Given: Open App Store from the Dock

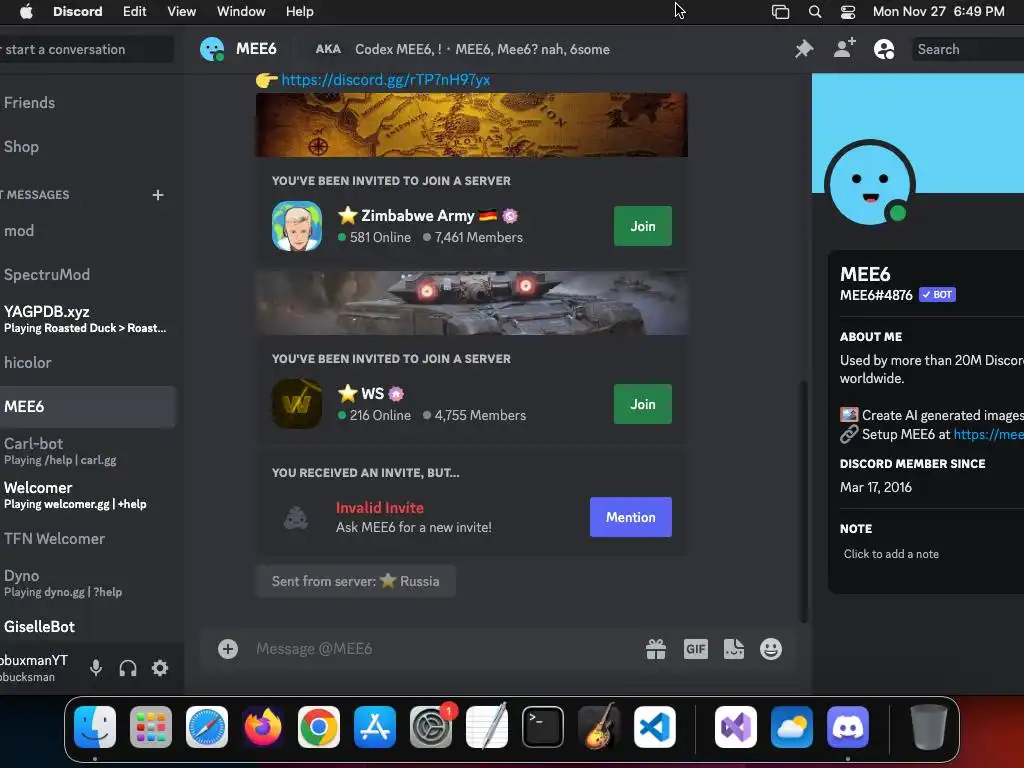Looking at the screenshot, I should [375, 727].
